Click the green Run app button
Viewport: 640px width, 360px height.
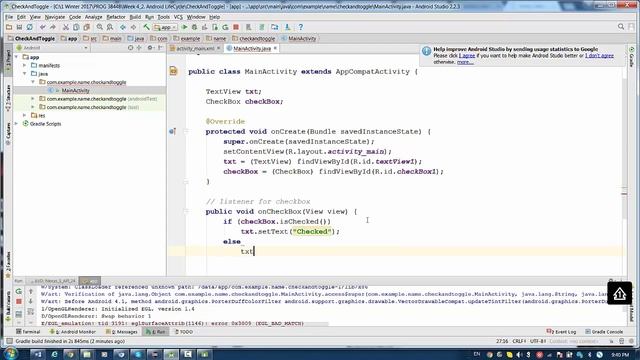point(184,27)
